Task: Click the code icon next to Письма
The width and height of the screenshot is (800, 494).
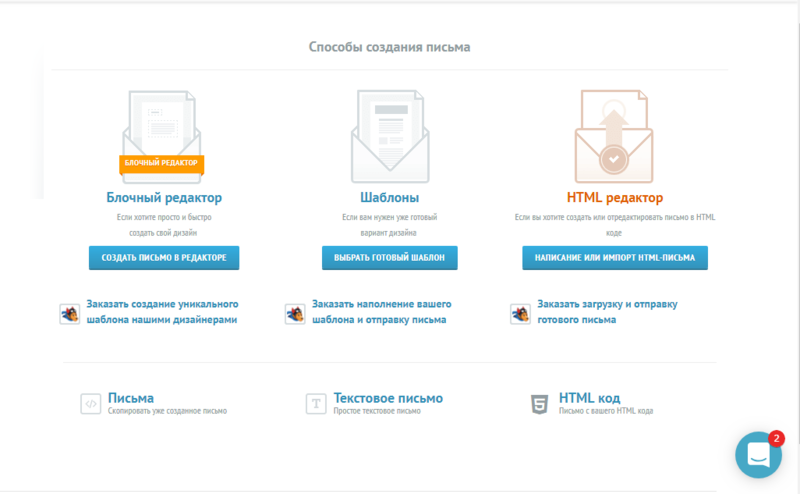Action: pos(91,404)
